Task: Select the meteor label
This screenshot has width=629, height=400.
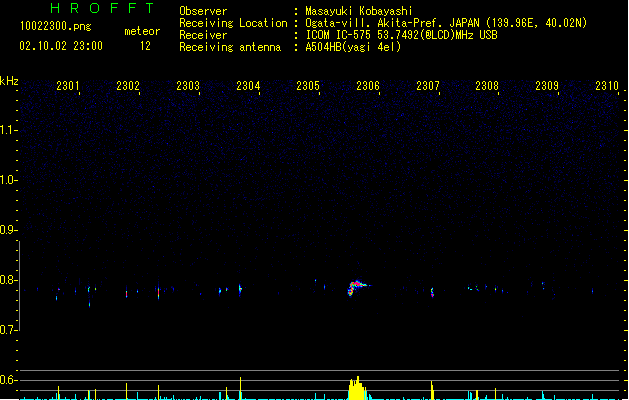Action: click(142, 31)
